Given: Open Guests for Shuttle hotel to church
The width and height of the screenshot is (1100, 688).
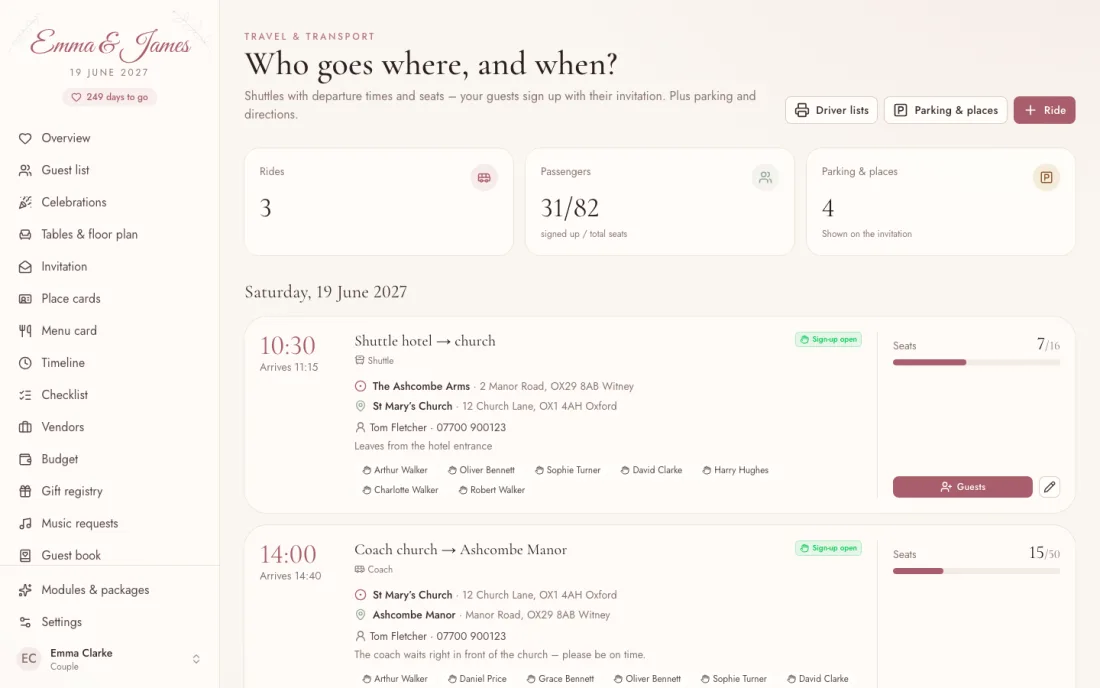Looking at the screenshot, I should (x=962, y=487).
